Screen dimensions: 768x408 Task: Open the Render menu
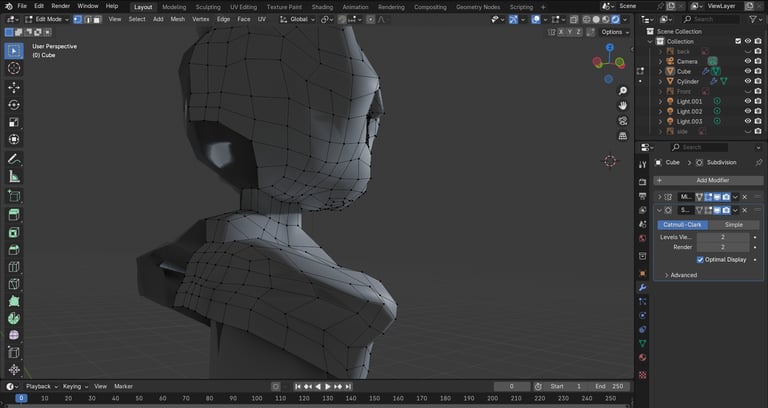coord(60,6)
